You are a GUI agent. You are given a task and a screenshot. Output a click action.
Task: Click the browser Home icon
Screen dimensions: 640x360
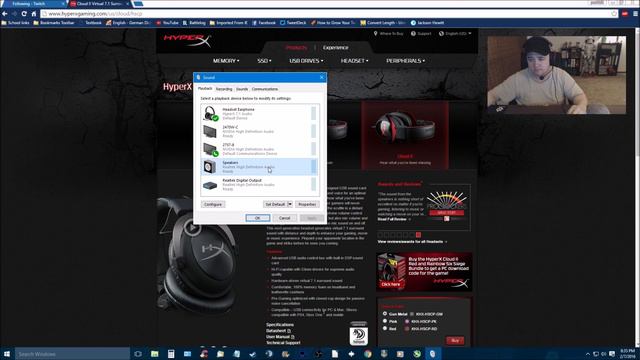pyautogui.click(x=34, y=13)
